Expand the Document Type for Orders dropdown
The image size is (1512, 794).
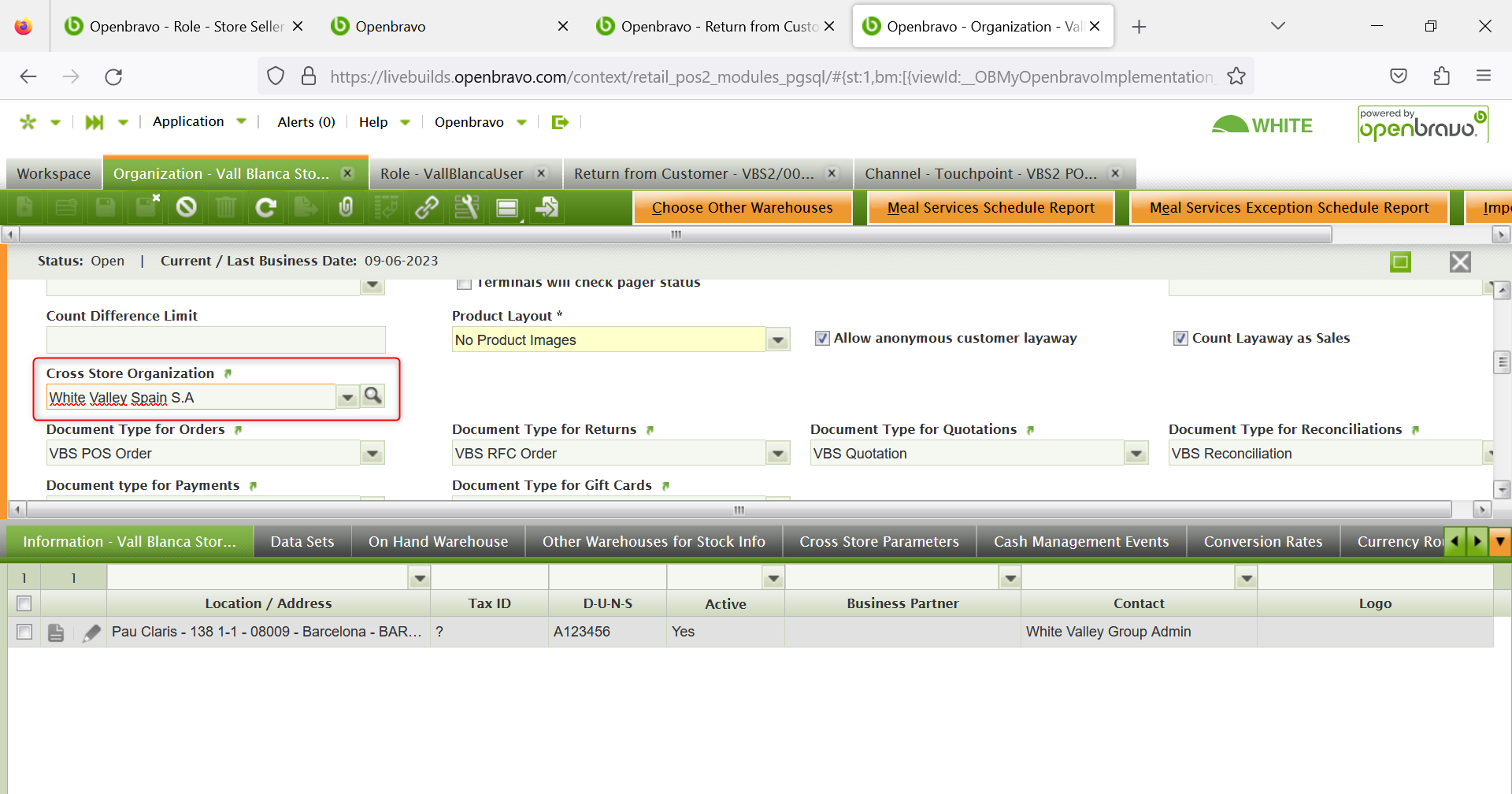coord(372,454)
